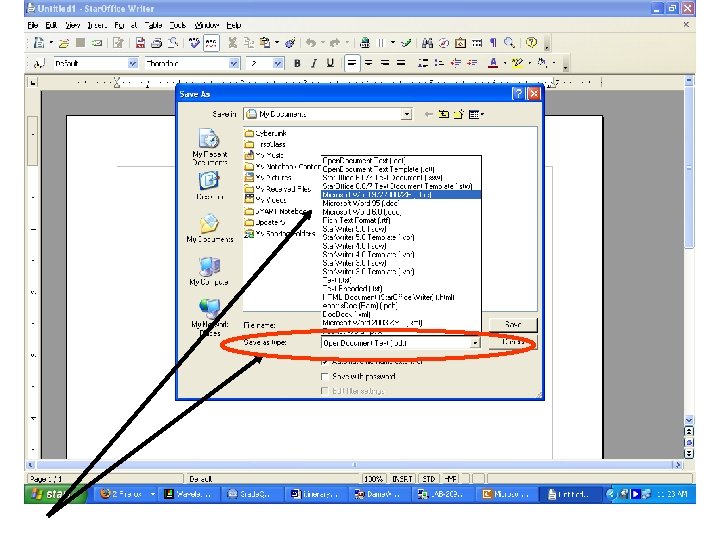Open Table menu in Writer
Viewport: 720px width, 540px height.
[x=153, y=25]
